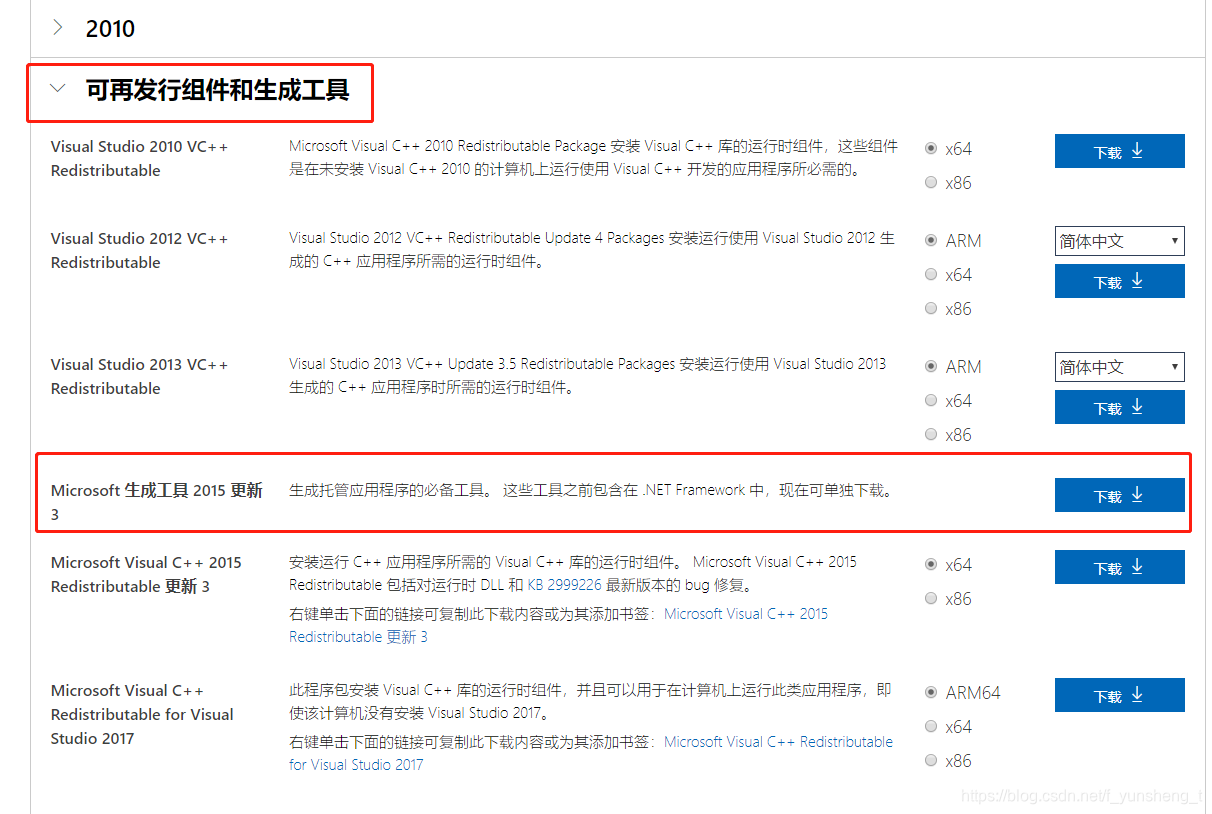Select ARM for Visual Studio 2012 VC++ Redistributable
Screen dimensions: 1212x814
point(931,240)
